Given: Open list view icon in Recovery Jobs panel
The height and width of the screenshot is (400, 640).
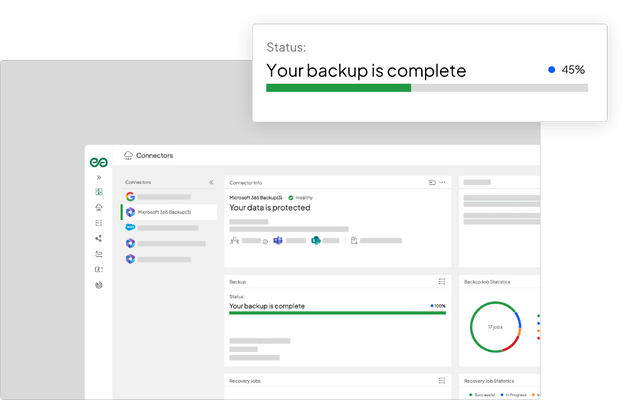Looking at the screenshot, I should pyautogui.click(x=442, y=381).
